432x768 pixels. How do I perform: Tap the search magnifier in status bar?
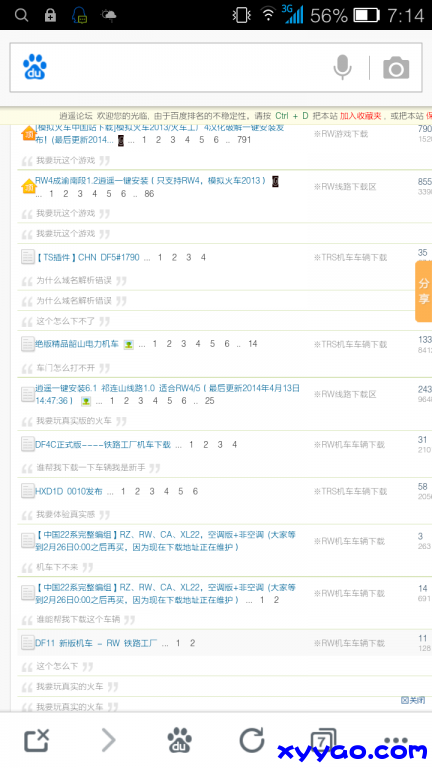[x=22, y=15]
